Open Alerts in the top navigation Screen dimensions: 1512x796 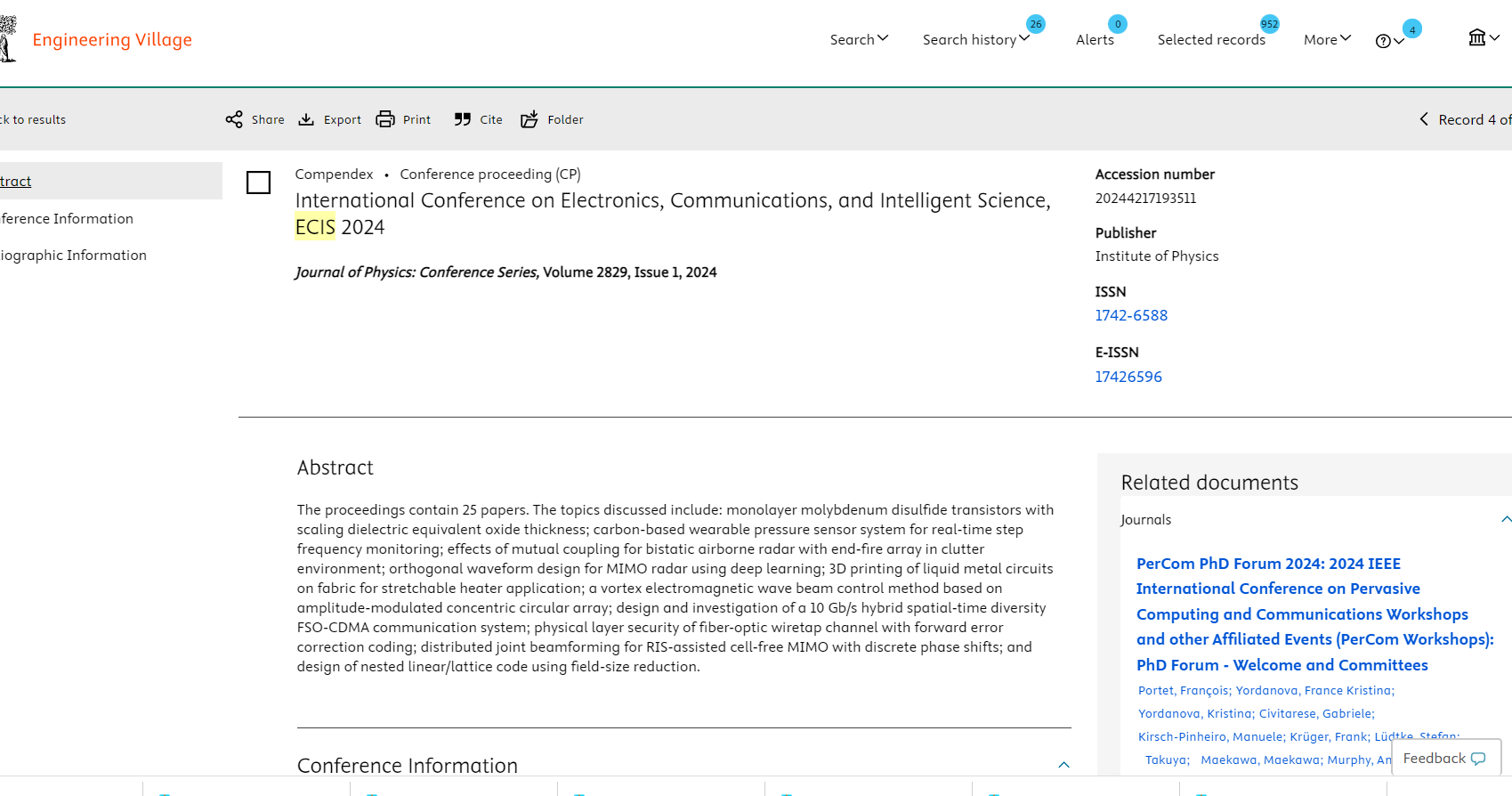[1095, 39]
